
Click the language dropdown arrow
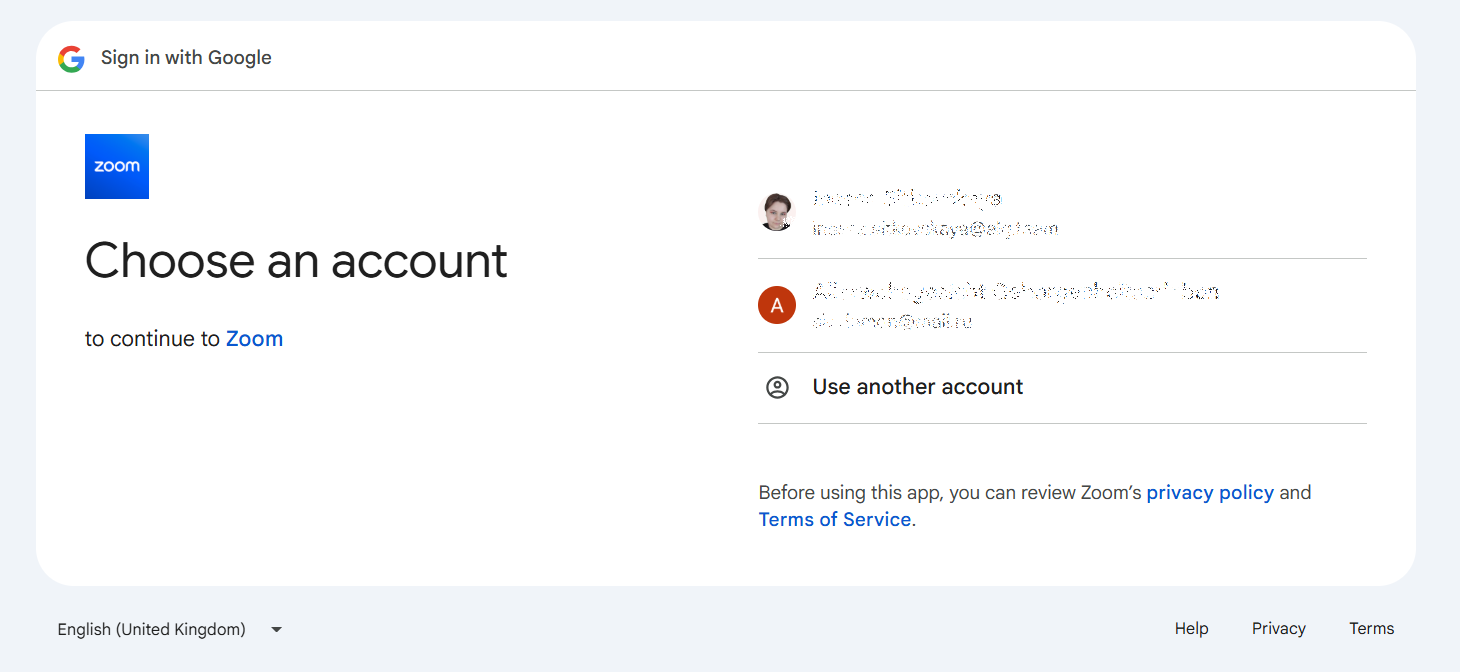(x=277, y=630)
